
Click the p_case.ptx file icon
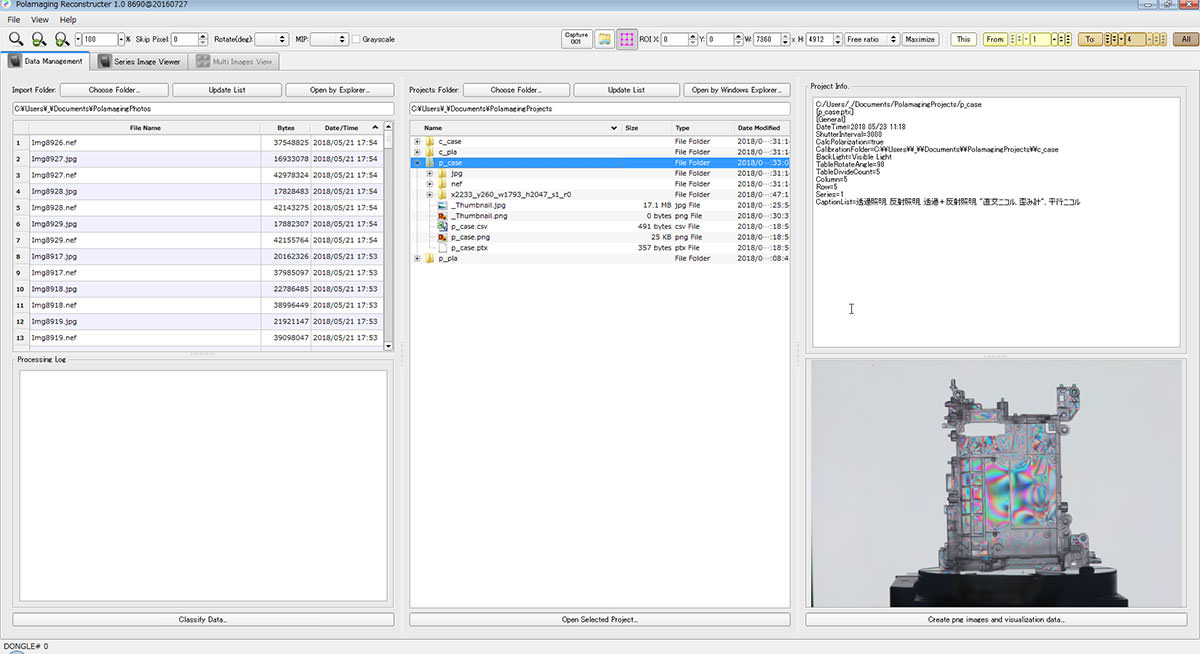[x=442, y=248]
